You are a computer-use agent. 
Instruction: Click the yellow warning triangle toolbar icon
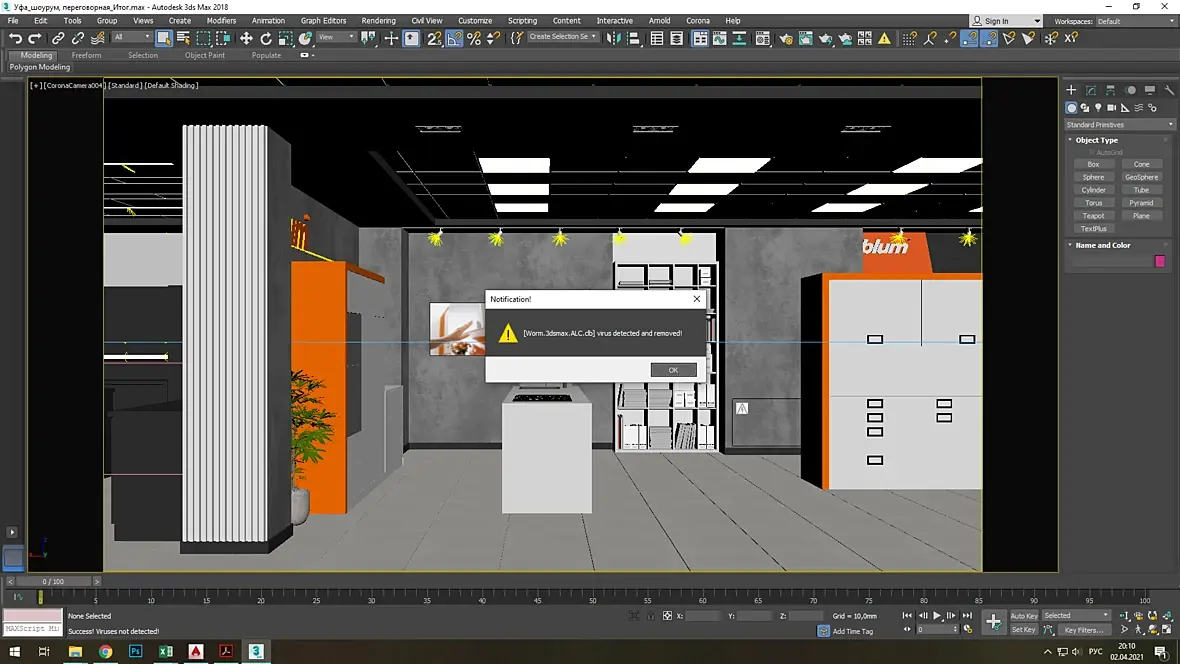884,38
